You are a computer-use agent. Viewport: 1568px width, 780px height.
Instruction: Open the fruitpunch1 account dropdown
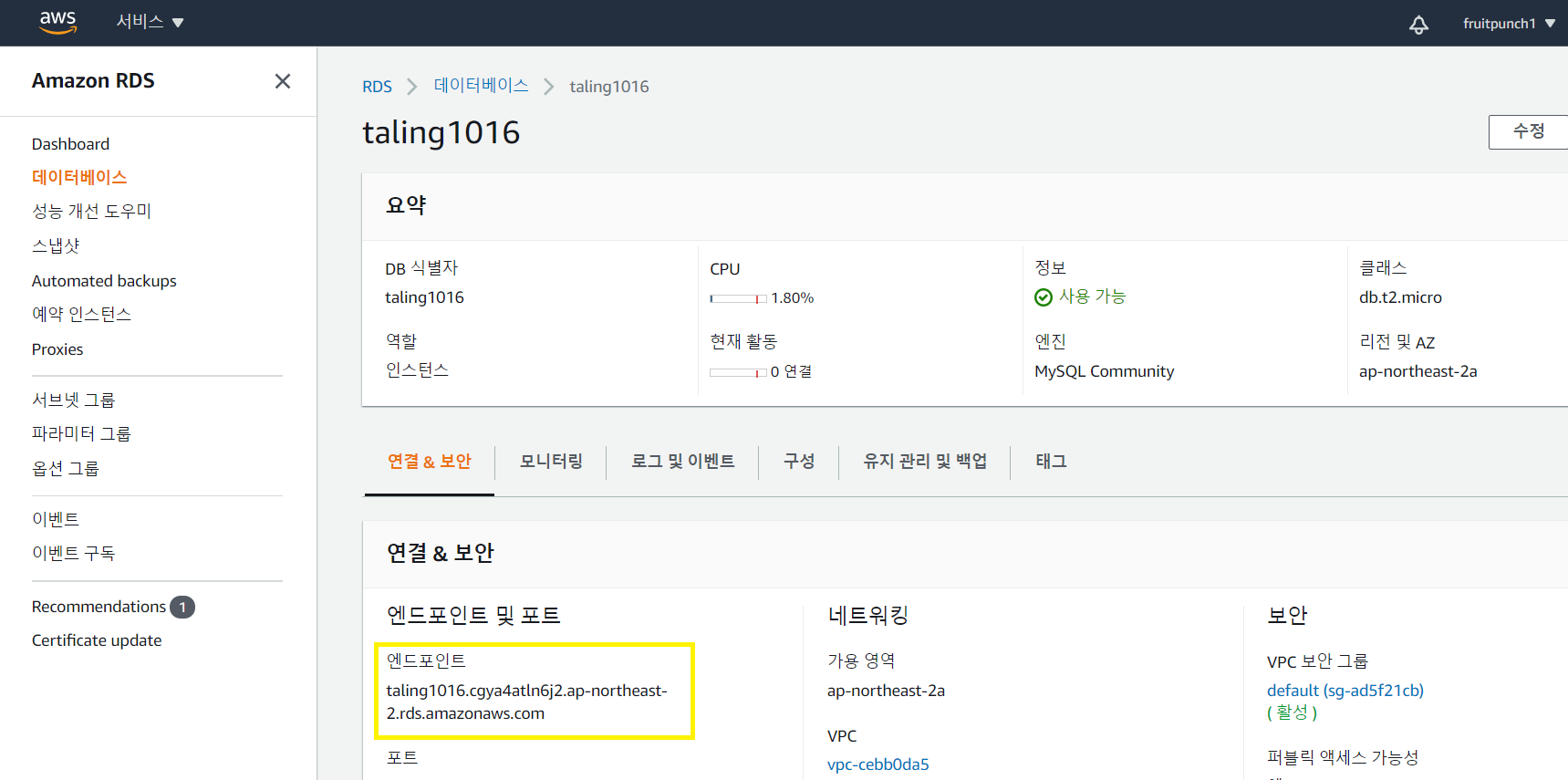coord(1509,24)
